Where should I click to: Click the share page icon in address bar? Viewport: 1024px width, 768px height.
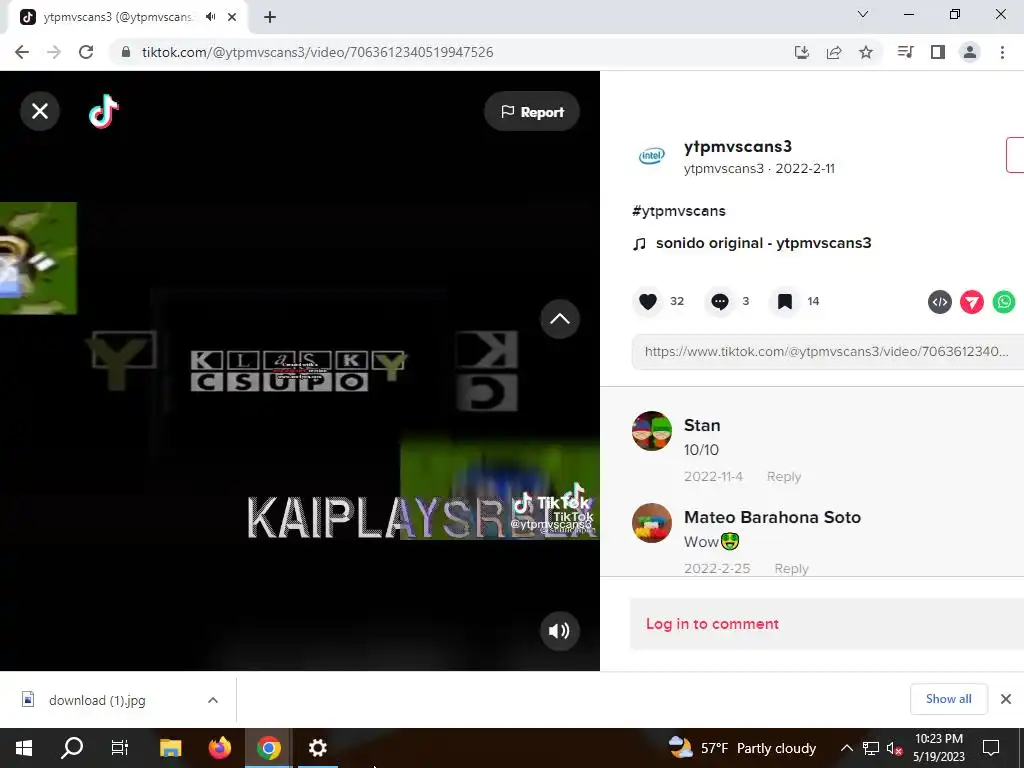coord(834,52)
